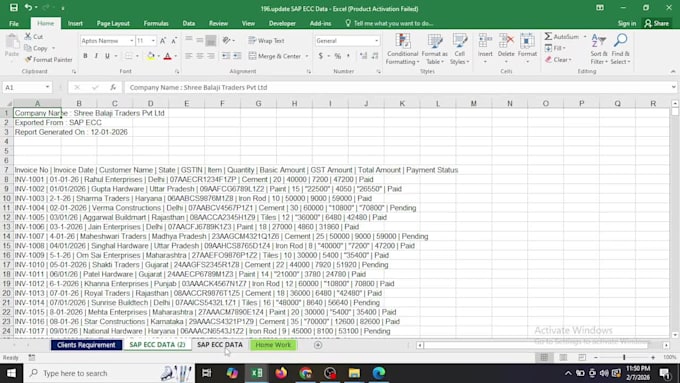
Task: Expand the formula bar
Action: [673, 87]
